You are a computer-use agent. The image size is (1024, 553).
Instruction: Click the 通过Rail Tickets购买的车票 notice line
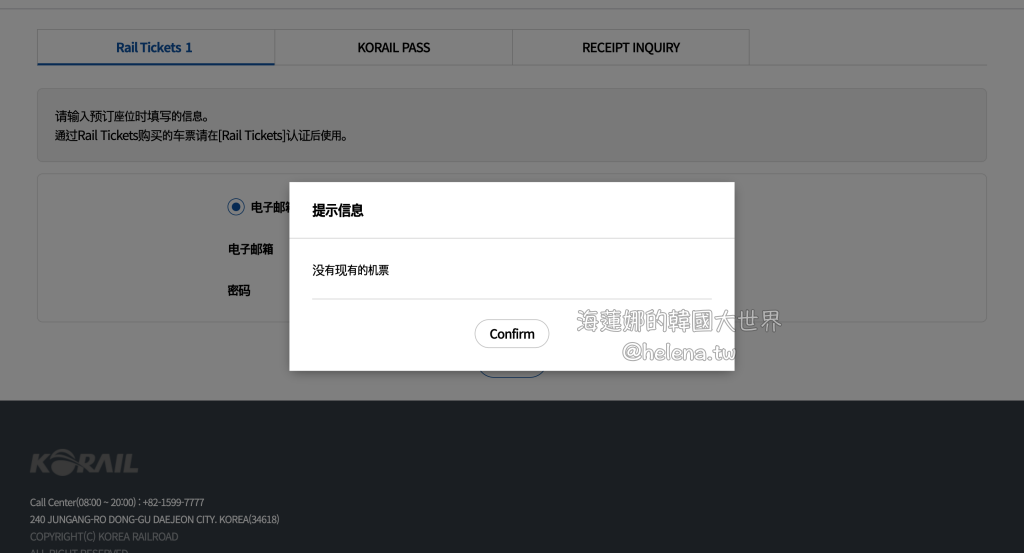tap(202, 136)
